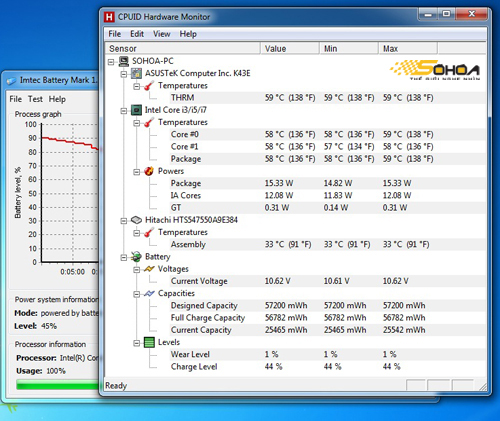
Task: Select the Full Charge Capacity row
Action: point(295,318)
